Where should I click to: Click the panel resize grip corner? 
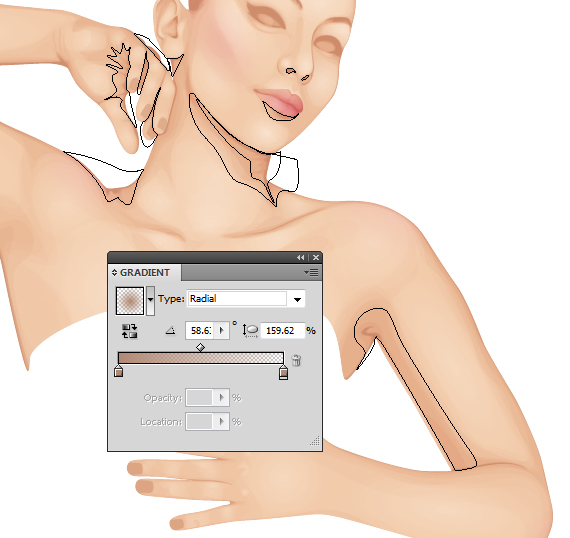315,440
